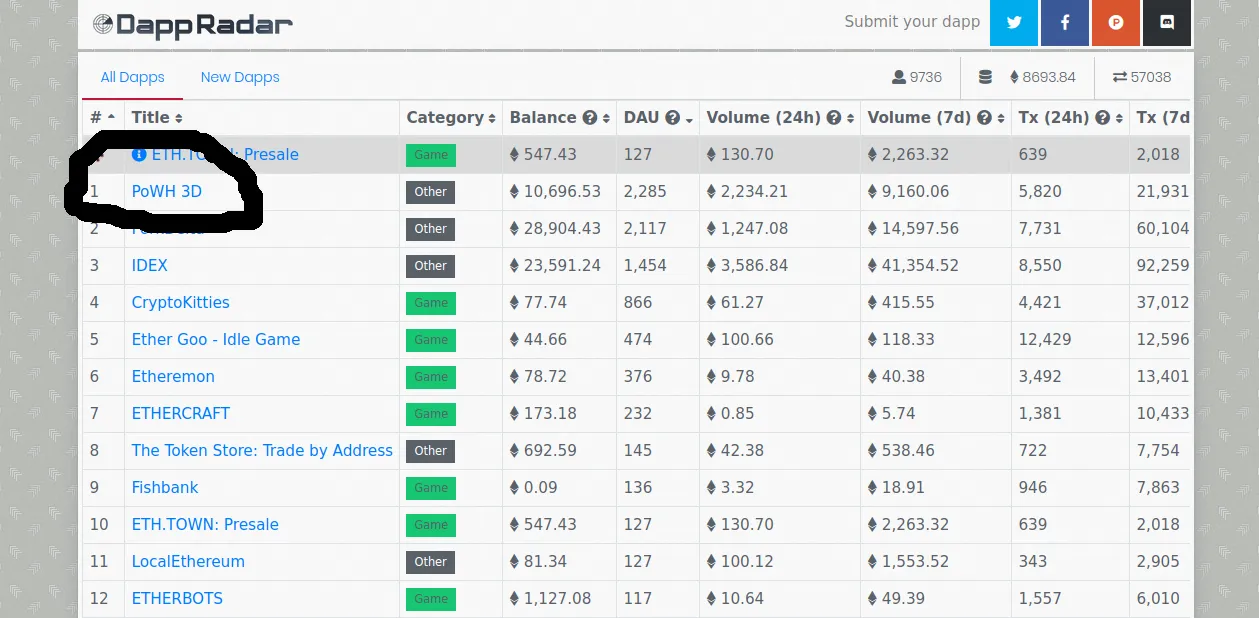Sort table by Tx (7d) column
The height and width of the screenshot is (618, 1259).
click(1162, 118)
